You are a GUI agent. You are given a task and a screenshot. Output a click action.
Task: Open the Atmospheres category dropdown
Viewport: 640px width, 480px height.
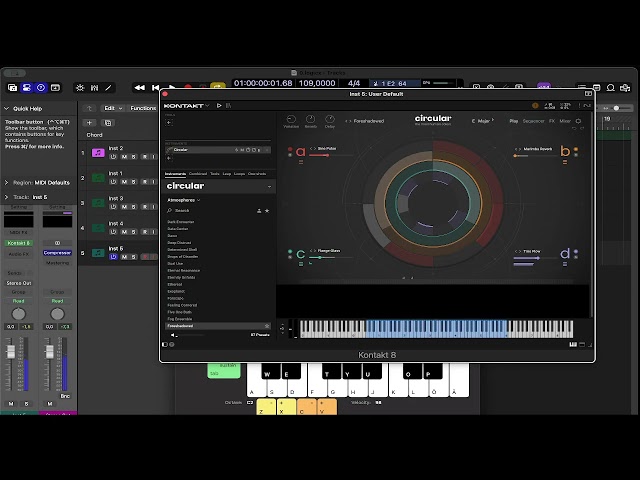tap(184, 200)
